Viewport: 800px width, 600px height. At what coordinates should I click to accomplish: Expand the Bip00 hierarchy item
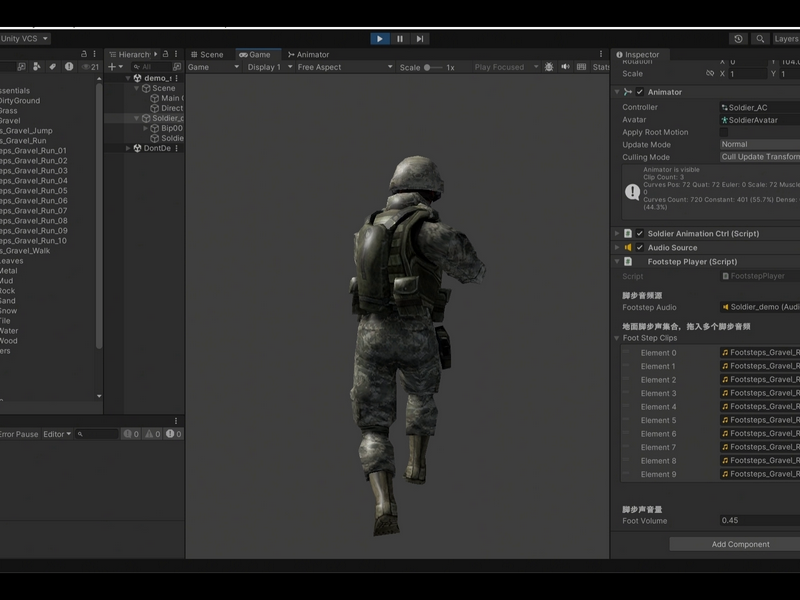tap(145, 128)
